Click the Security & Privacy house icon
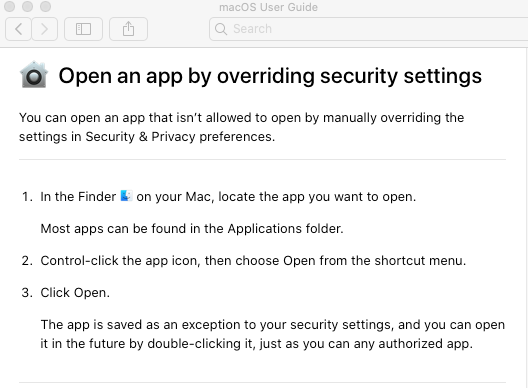 click(x=34, y=75)
